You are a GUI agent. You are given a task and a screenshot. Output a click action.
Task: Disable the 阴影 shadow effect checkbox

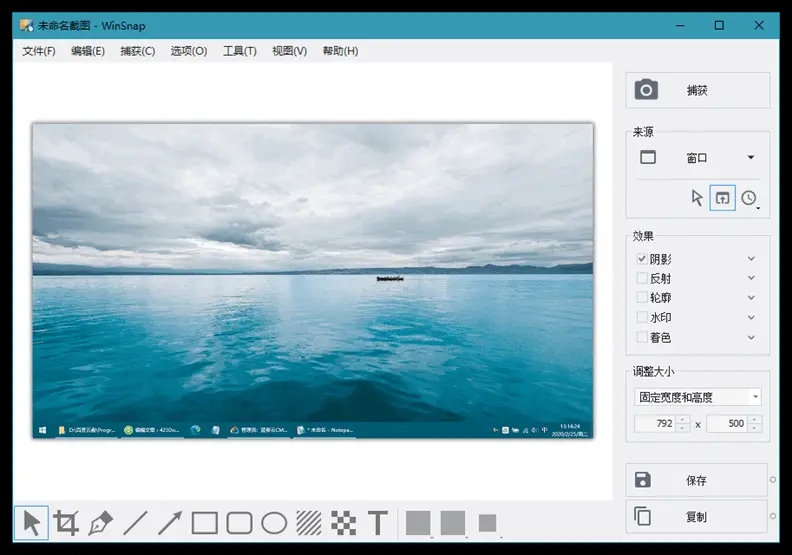642,259
